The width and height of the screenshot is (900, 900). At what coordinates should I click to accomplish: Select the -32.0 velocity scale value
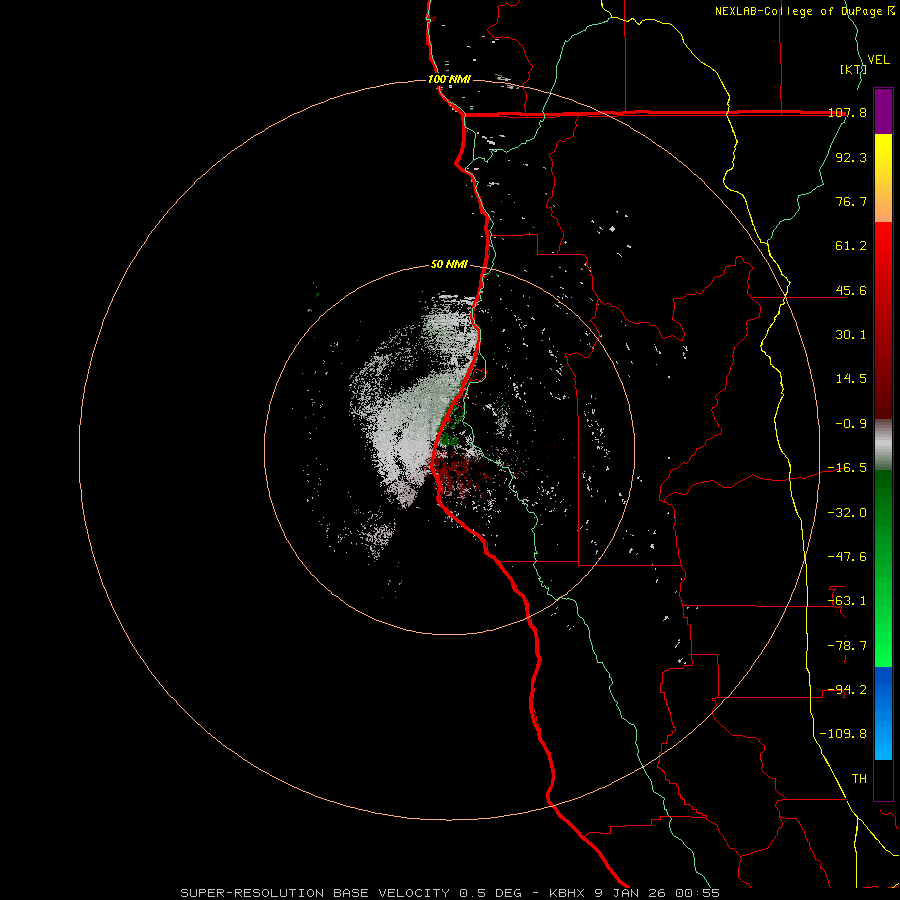(847, 513)
